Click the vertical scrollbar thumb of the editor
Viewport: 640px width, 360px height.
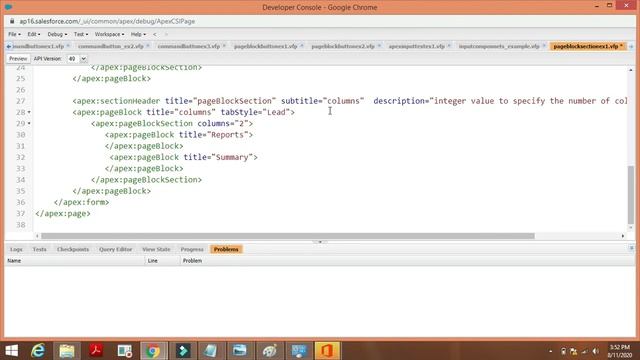(631, 195)
